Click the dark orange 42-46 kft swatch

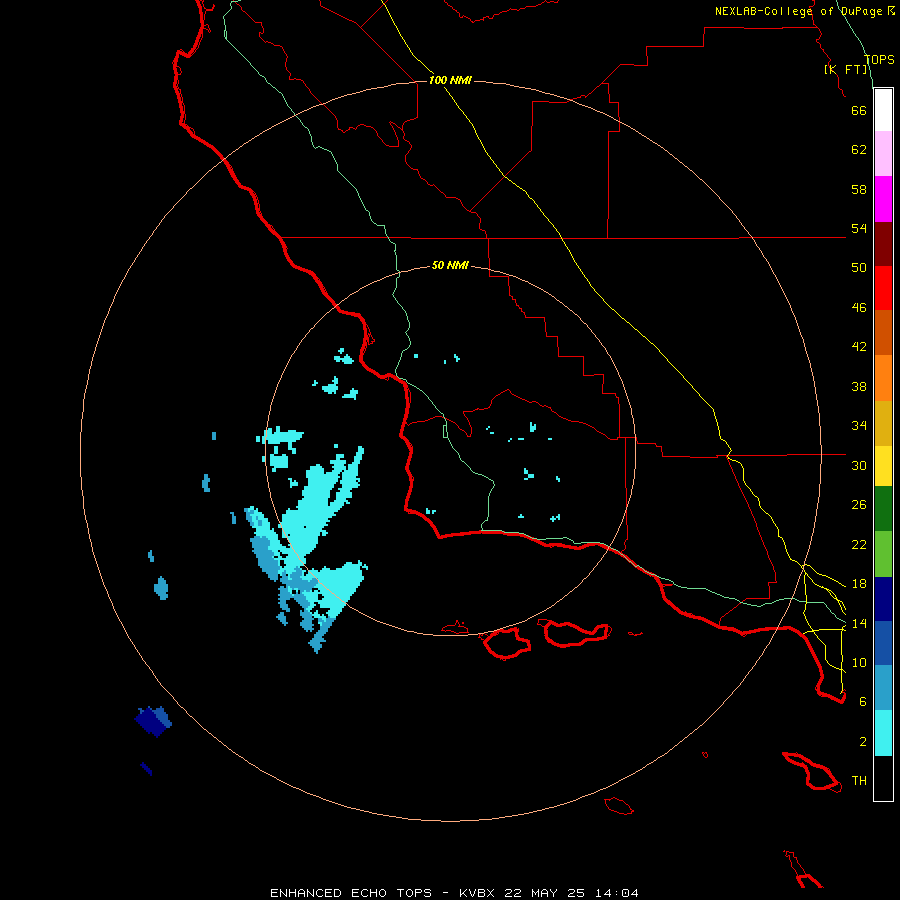coord(883,333)
